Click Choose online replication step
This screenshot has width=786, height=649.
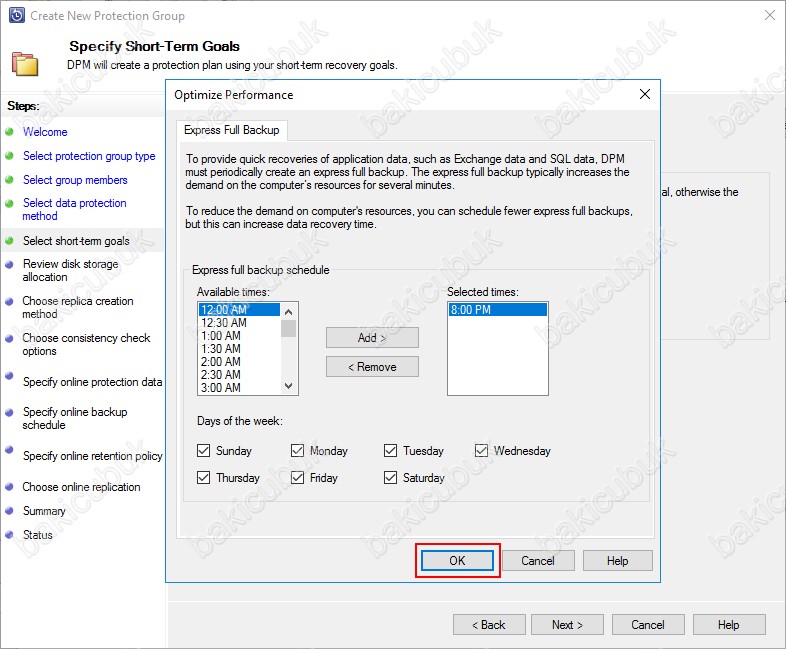(x=81, y=487)
